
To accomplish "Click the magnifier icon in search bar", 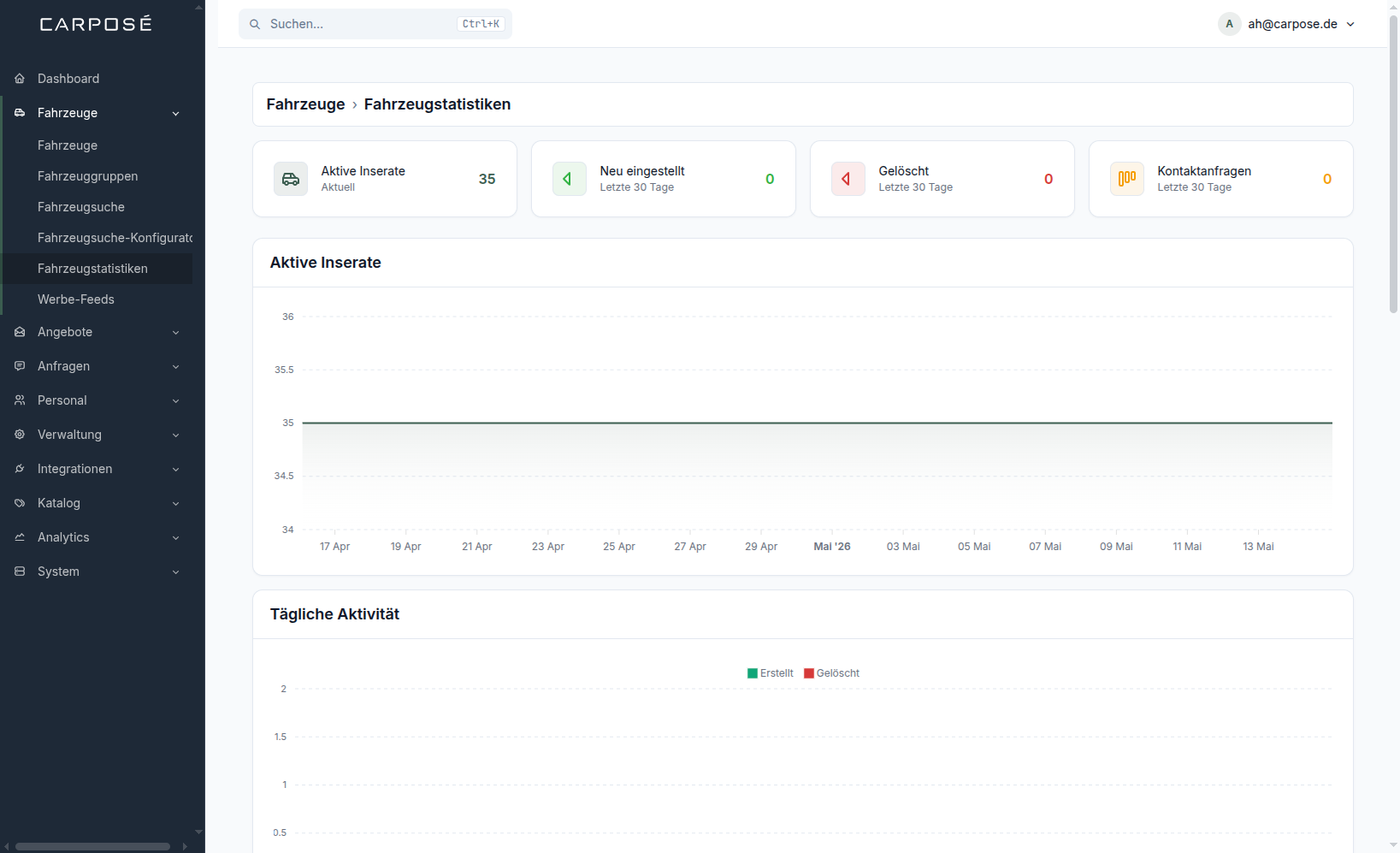I will 255,24.
